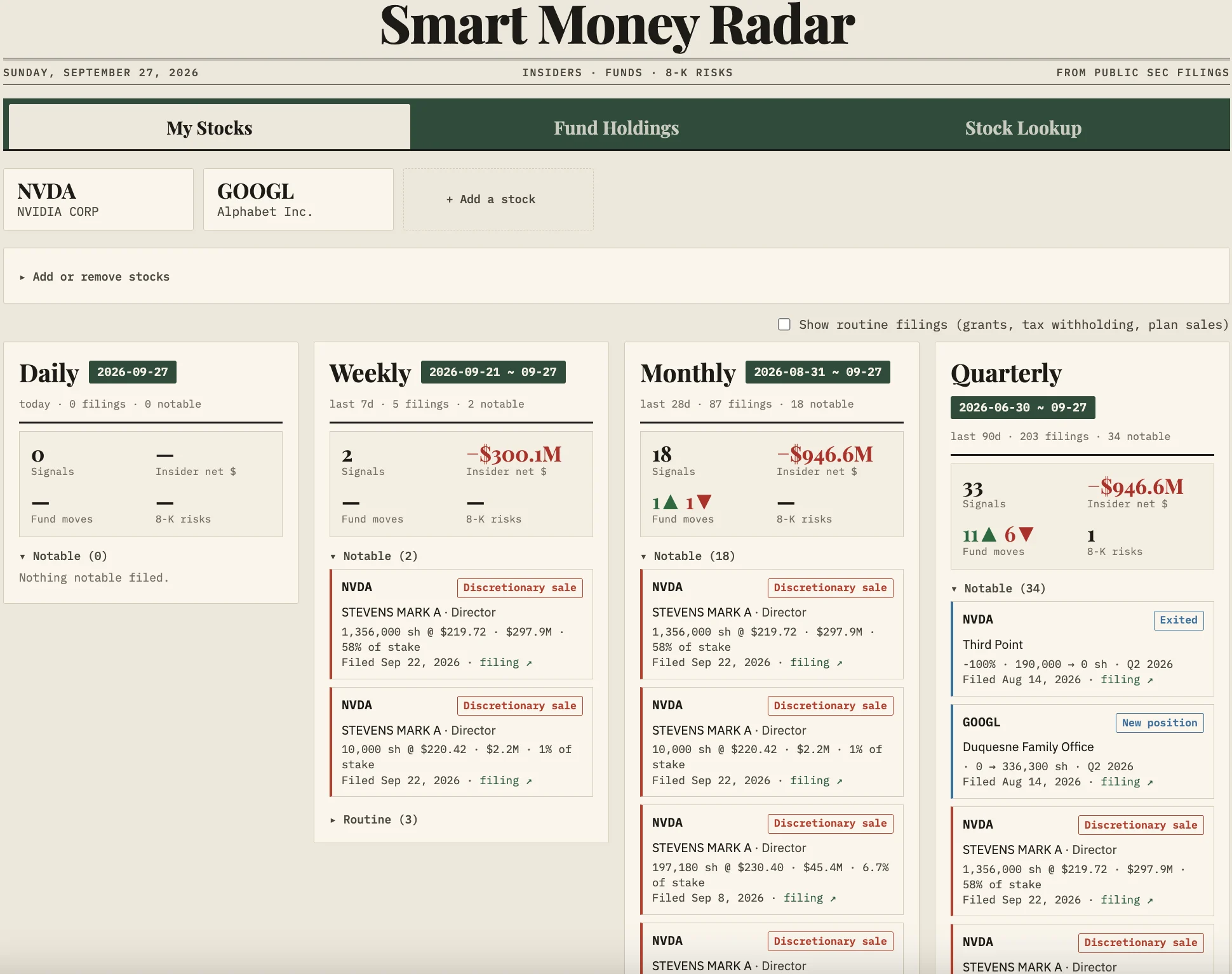Click 'last 90d · 203 filings · 34 notable' text
The image size is (1232, 974).
1061,436
